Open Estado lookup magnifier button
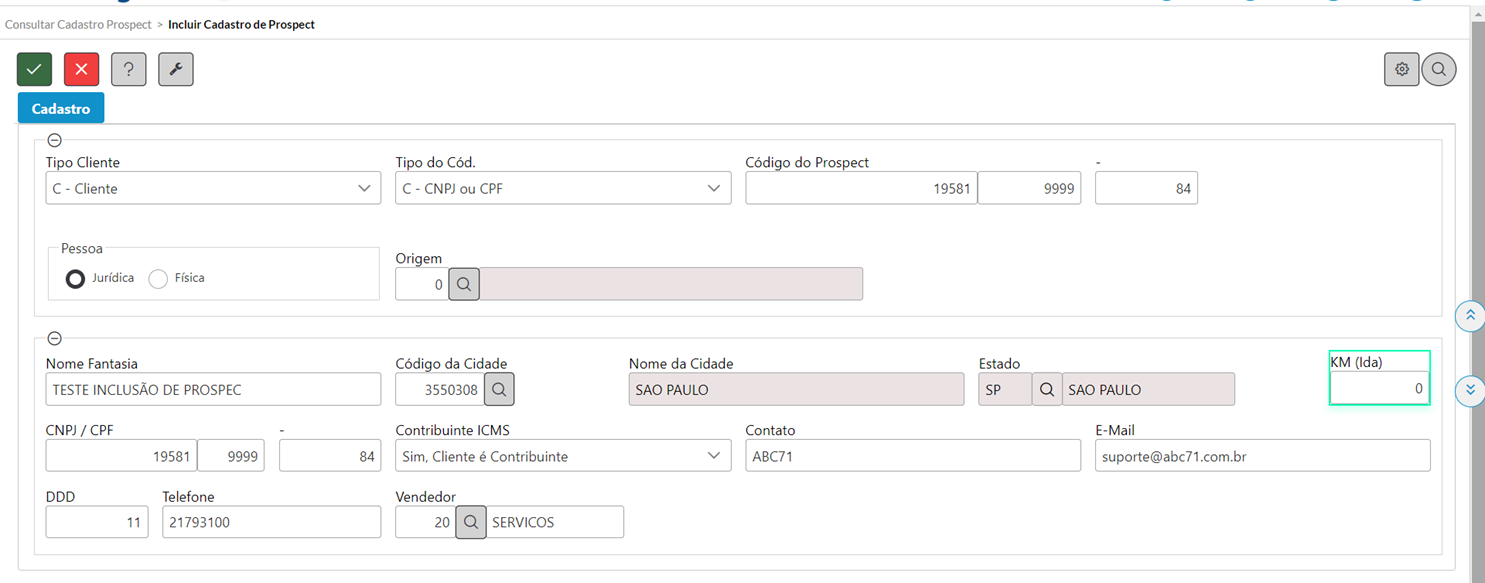Image resolution: width=1485 pixels, height=583 pixels. point(1047,389)
